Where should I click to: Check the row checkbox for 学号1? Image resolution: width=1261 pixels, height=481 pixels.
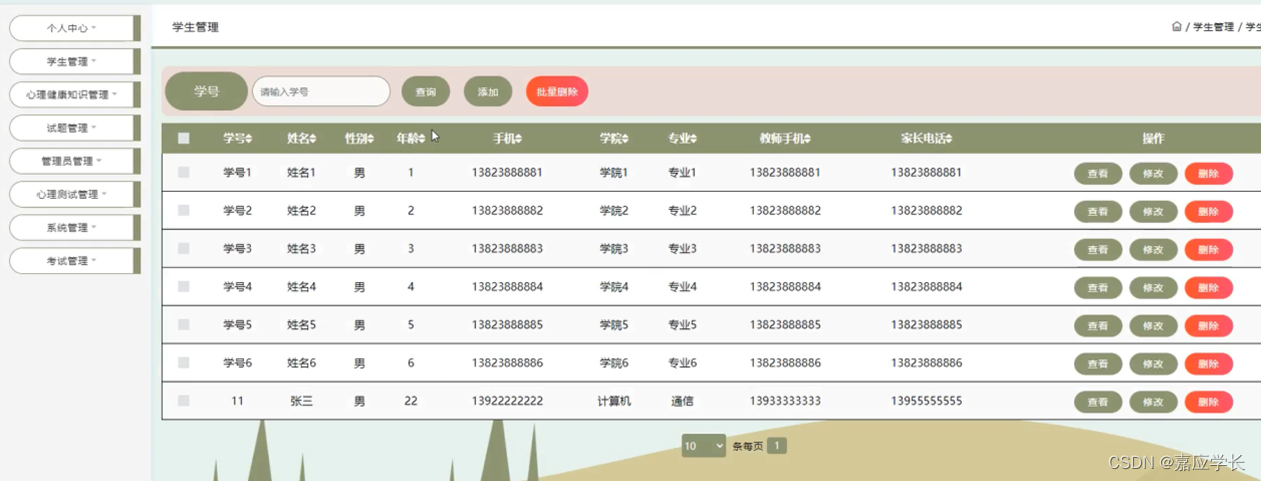pyautogui.click(x=183, y=172)
